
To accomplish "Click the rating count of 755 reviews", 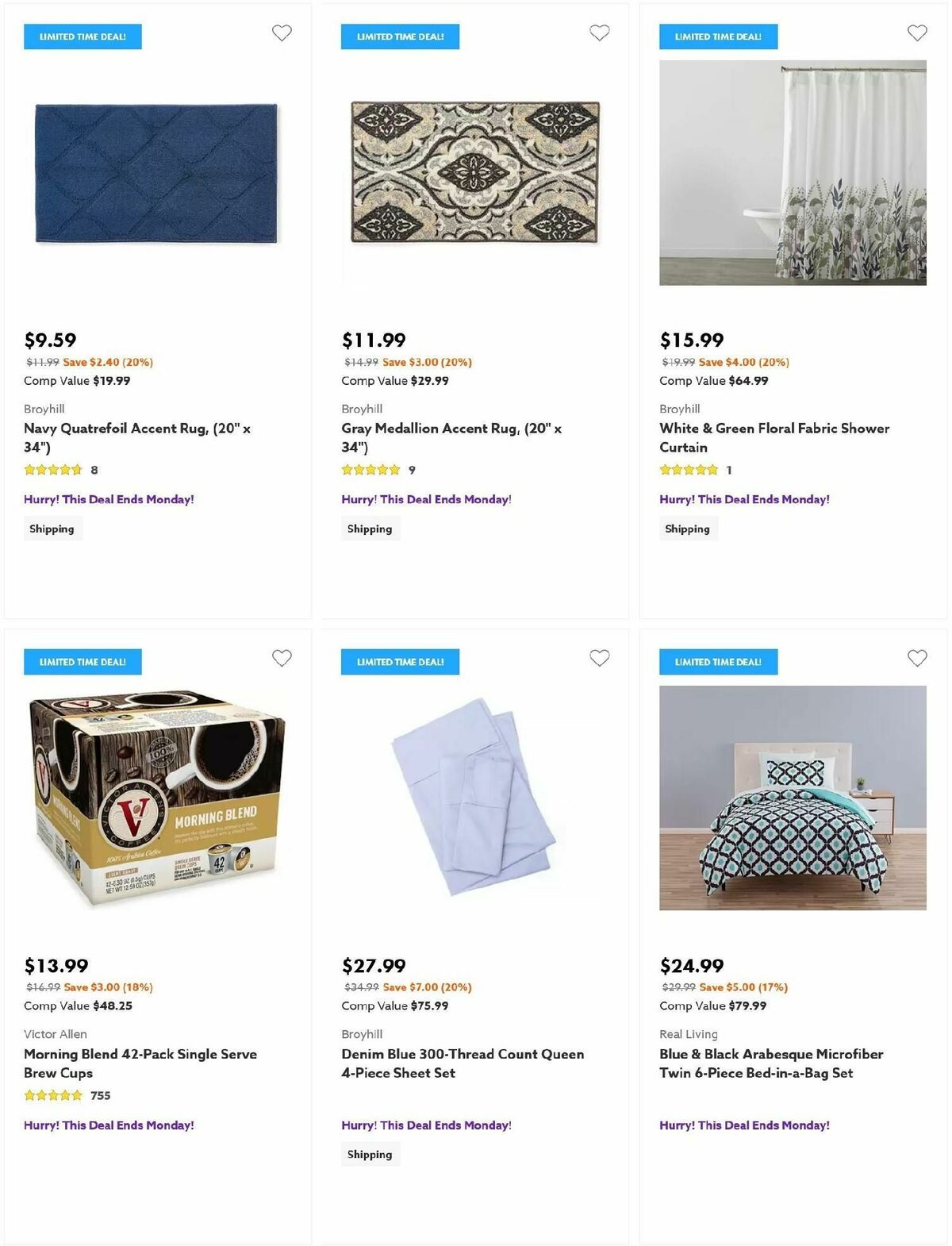I will pyautogui.click(x=98, y=1095).
